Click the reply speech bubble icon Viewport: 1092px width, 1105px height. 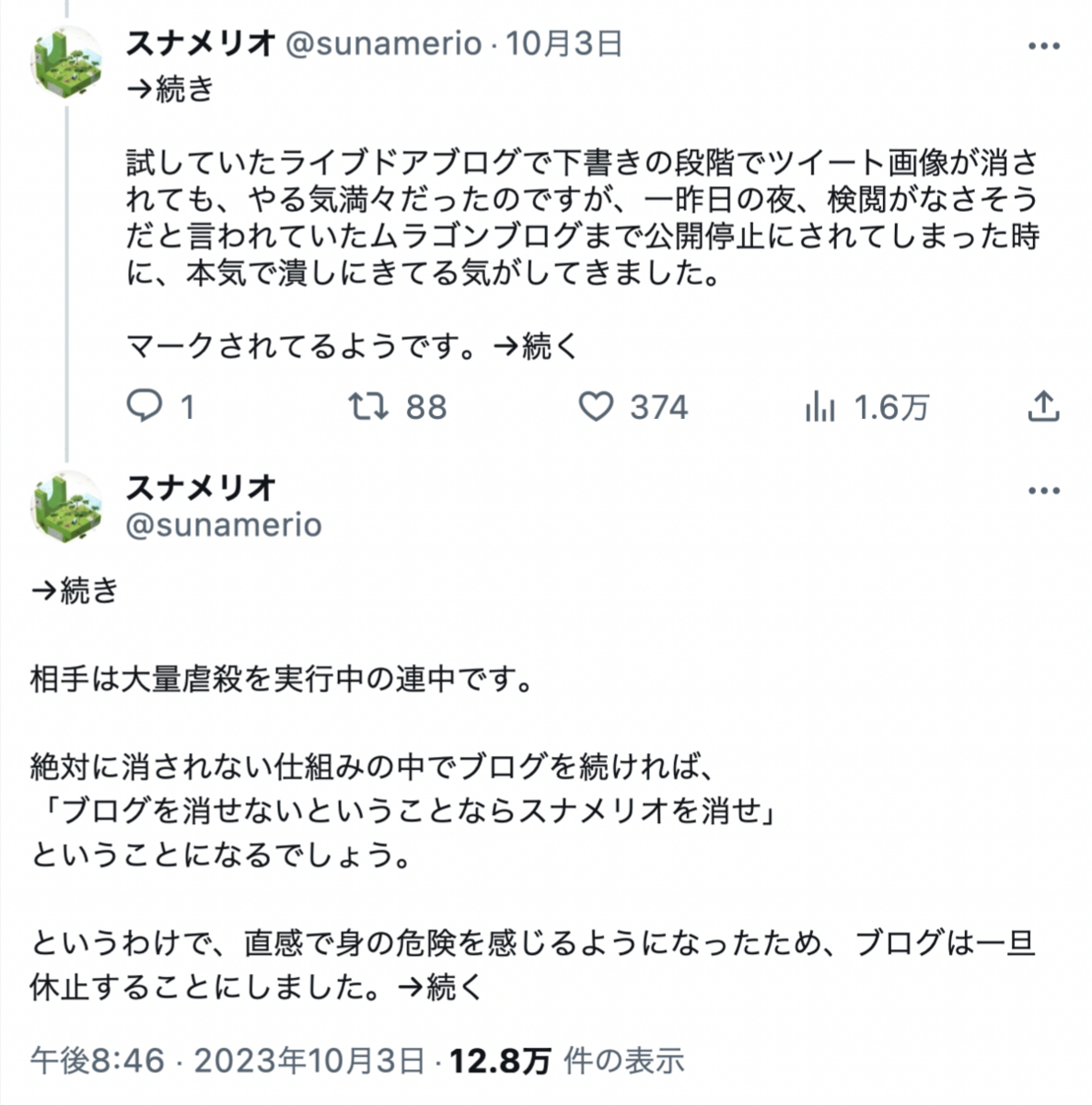tap(144, 406)
